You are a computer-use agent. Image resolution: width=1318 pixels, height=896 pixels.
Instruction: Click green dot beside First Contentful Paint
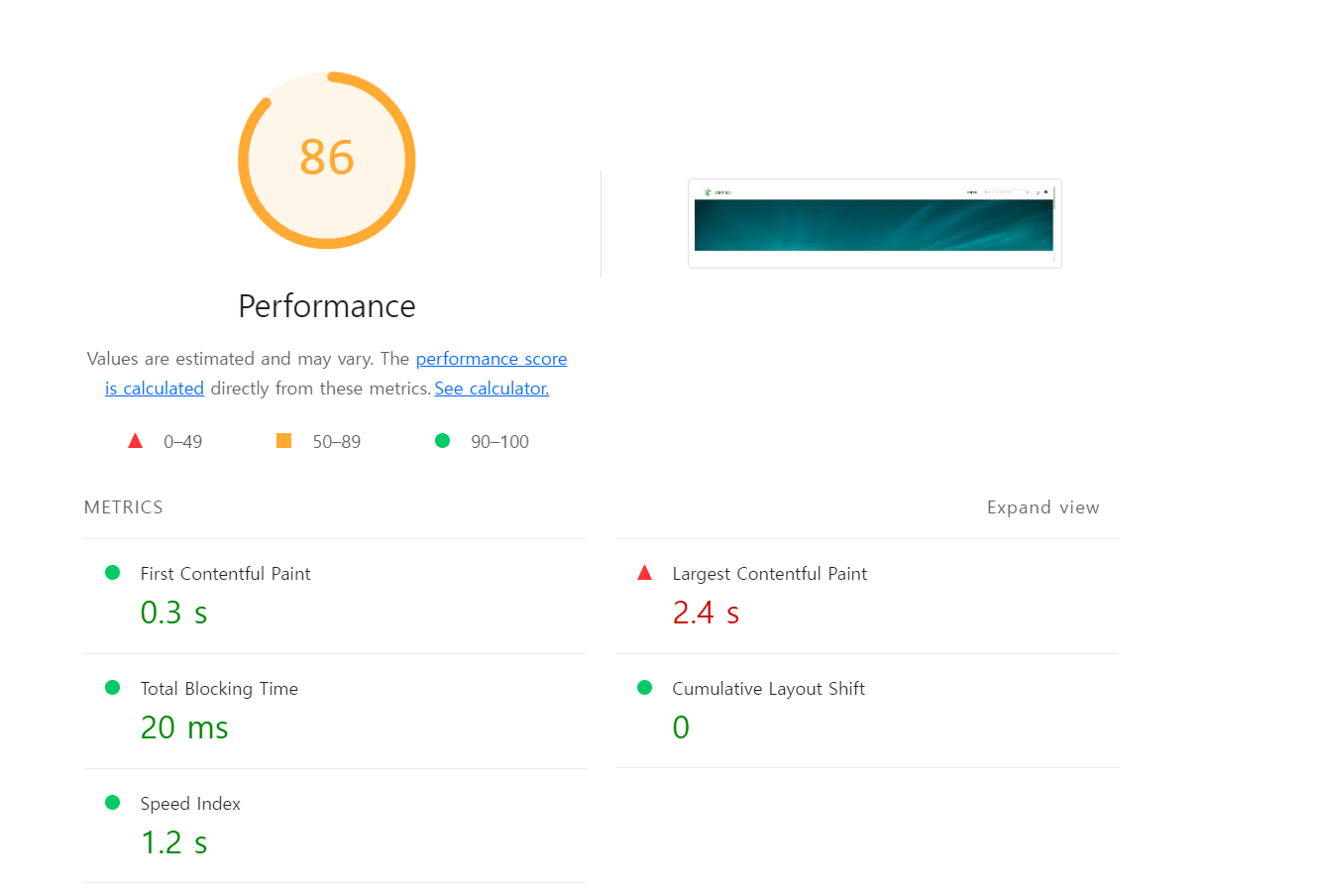pos(113,573)
